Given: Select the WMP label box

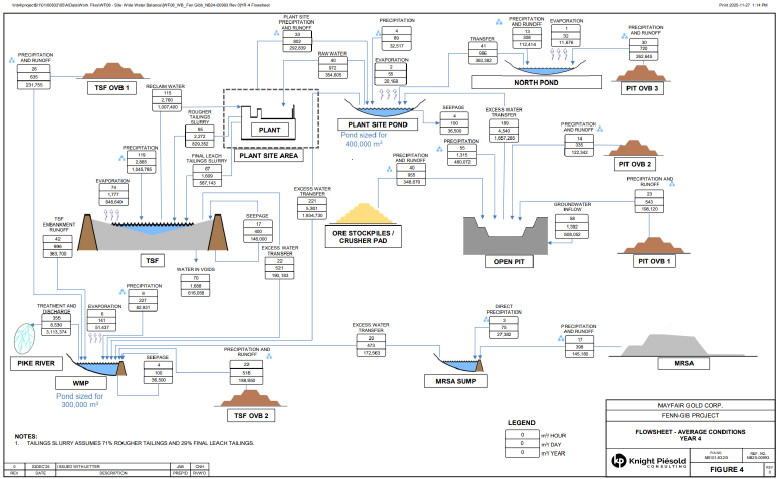Looking at the screenshot, I should [81, 383].
